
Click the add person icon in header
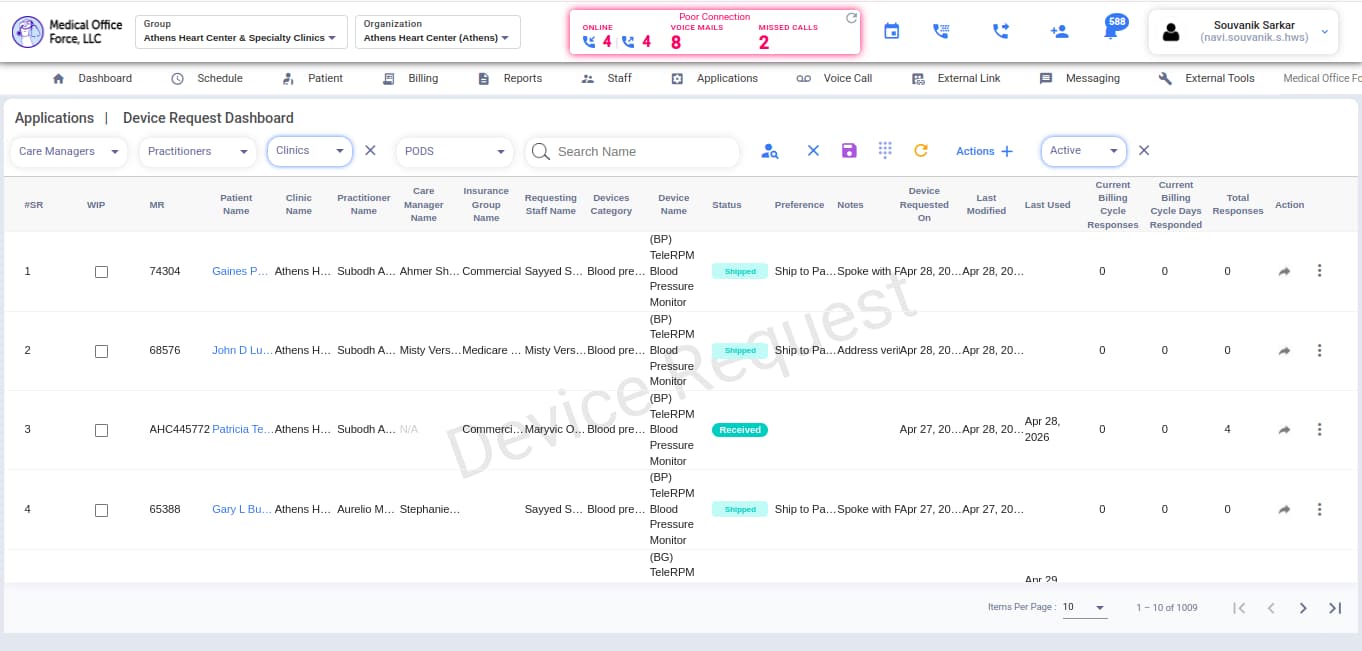(x=1060, y=32)
